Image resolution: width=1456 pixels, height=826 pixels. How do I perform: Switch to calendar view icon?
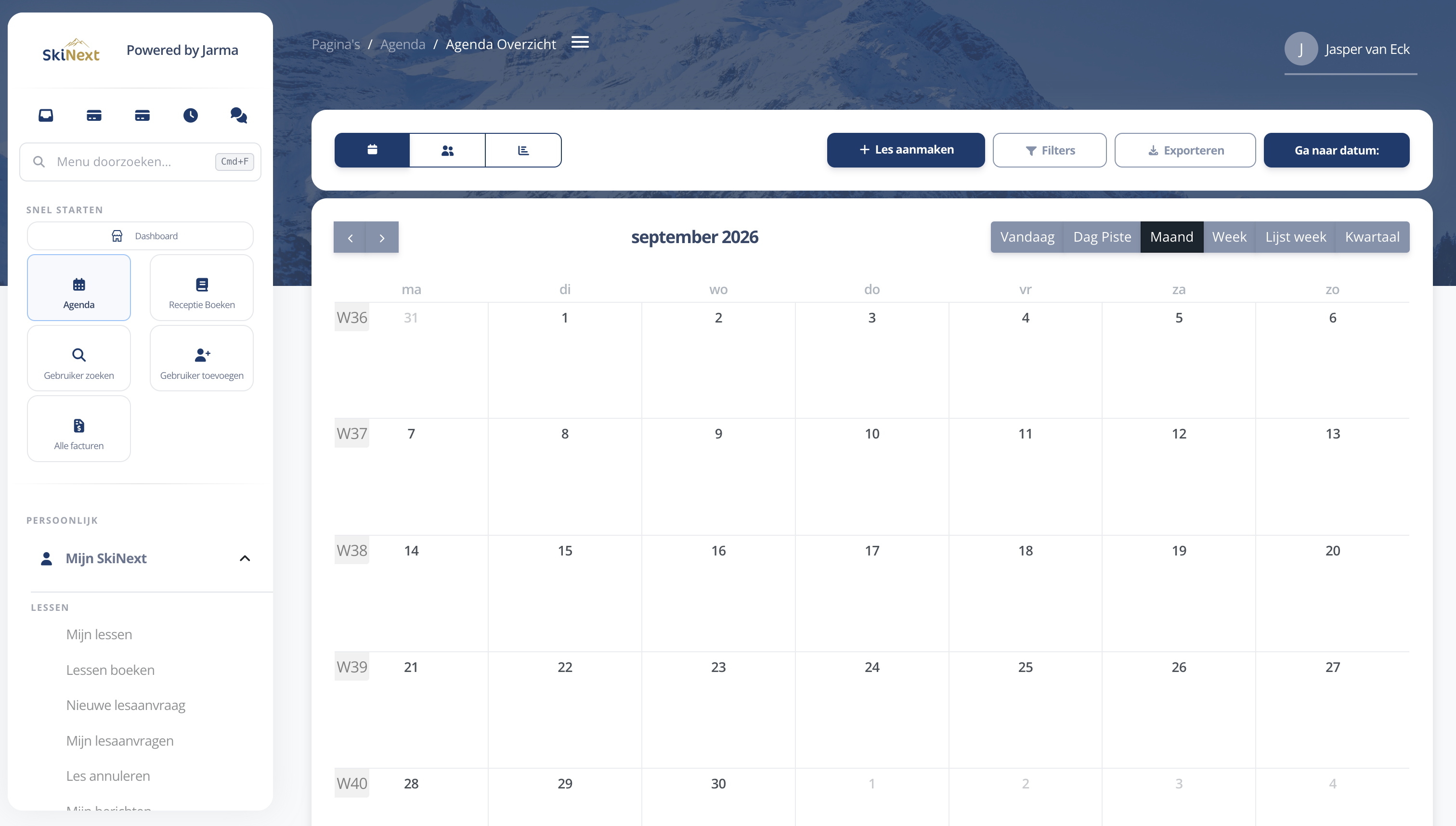372,150
